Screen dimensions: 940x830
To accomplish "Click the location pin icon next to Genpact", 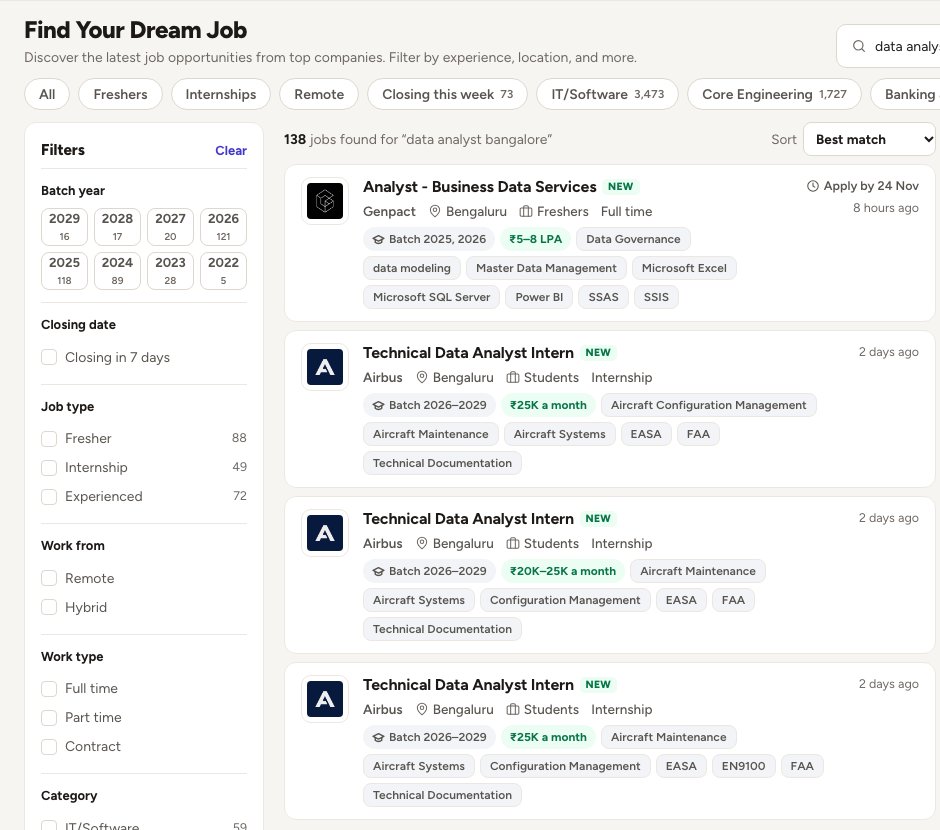I will point(435,212).
